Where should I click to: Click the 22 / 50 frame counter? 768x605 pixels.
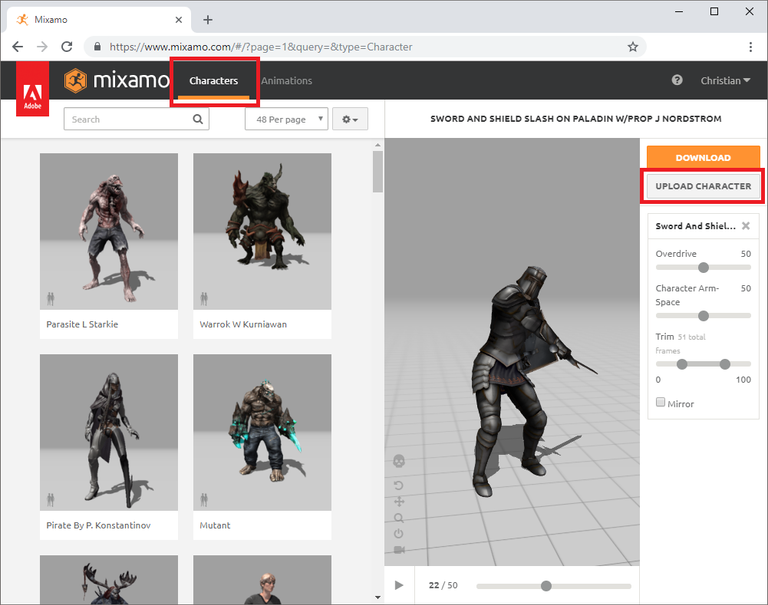coord(443,585)
